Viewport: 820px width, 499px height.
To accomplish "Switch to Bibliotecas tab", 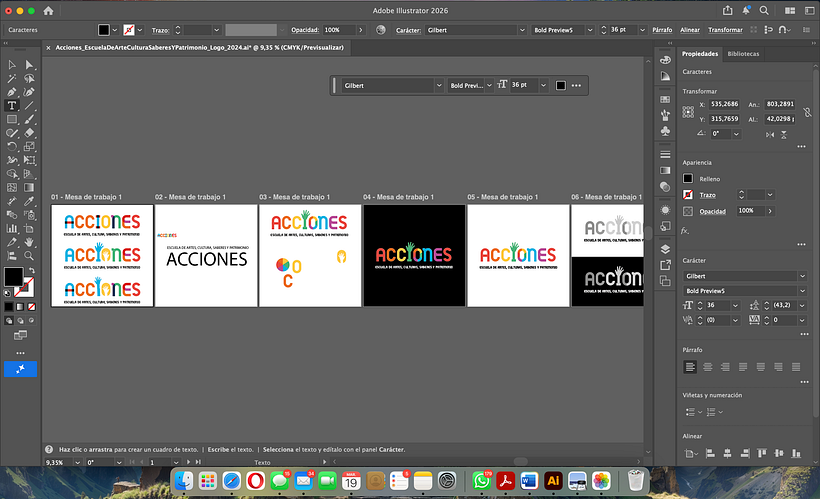I will pos(743,54).
